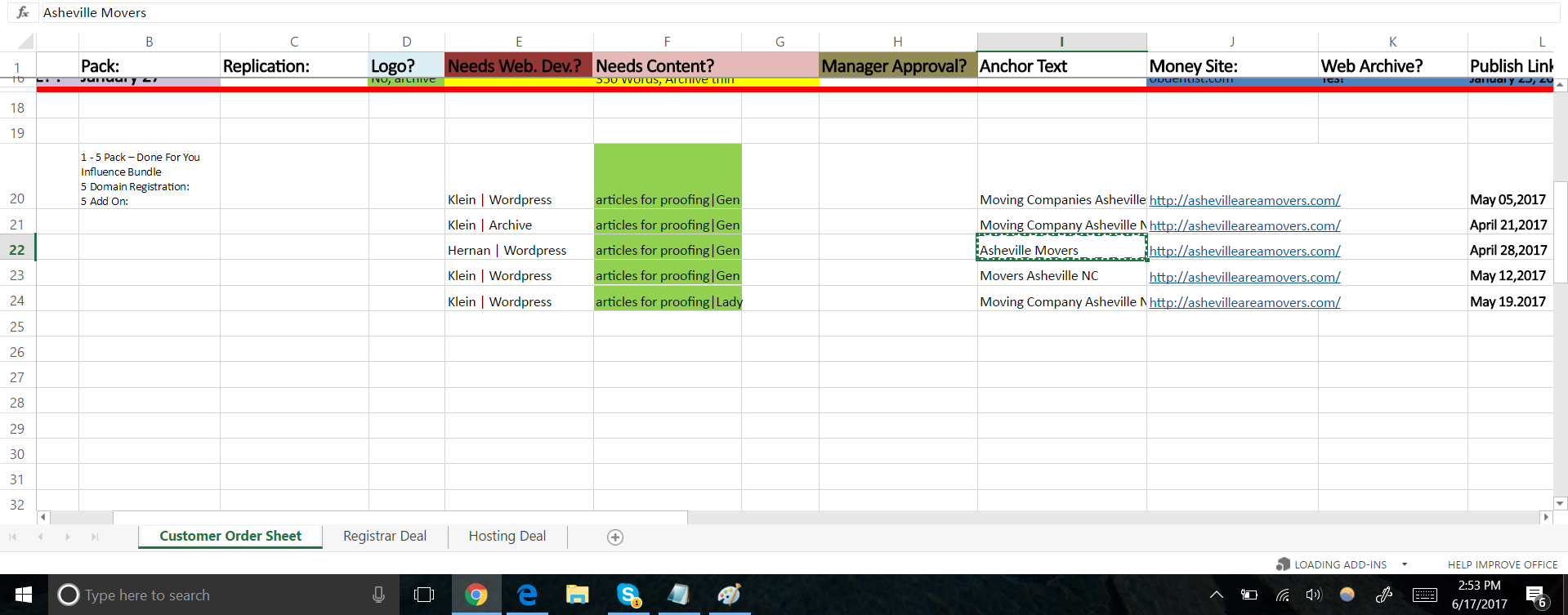Click the volume speaker icon
The width and height of the screenshot is (1568, 615).
1313,595
